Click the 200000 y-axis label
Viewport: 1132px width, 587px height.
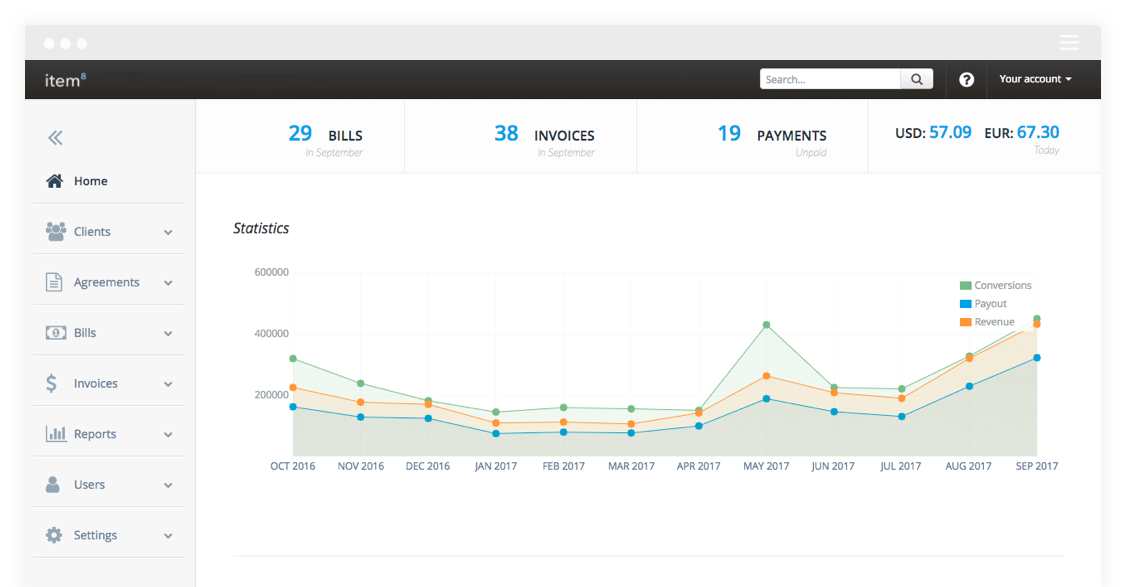click(x=271, y=395)
